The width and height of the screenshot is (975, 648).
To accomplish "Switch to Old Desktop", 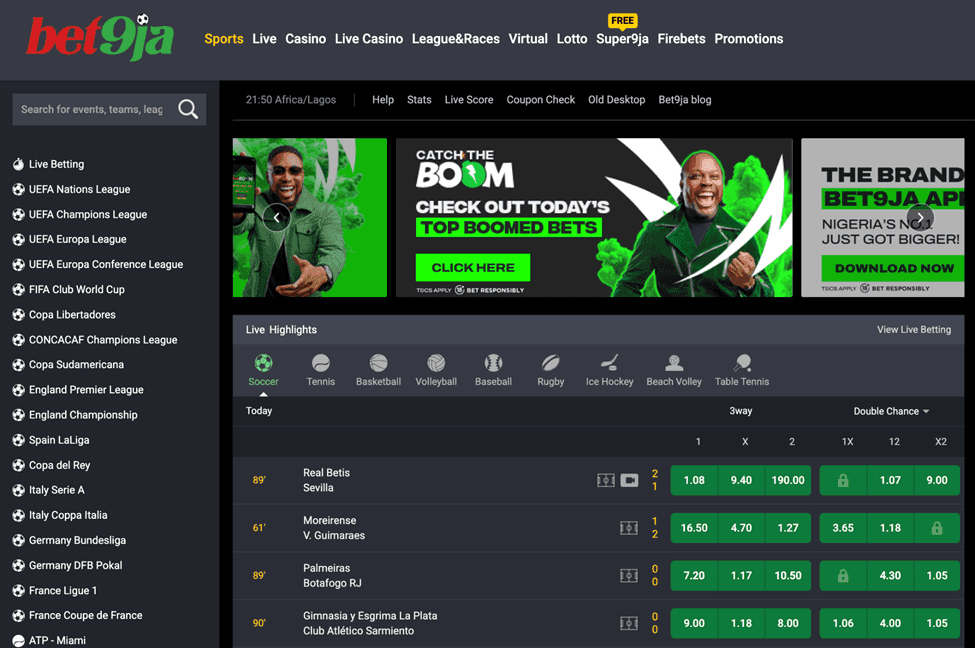I will pos(617,100).
